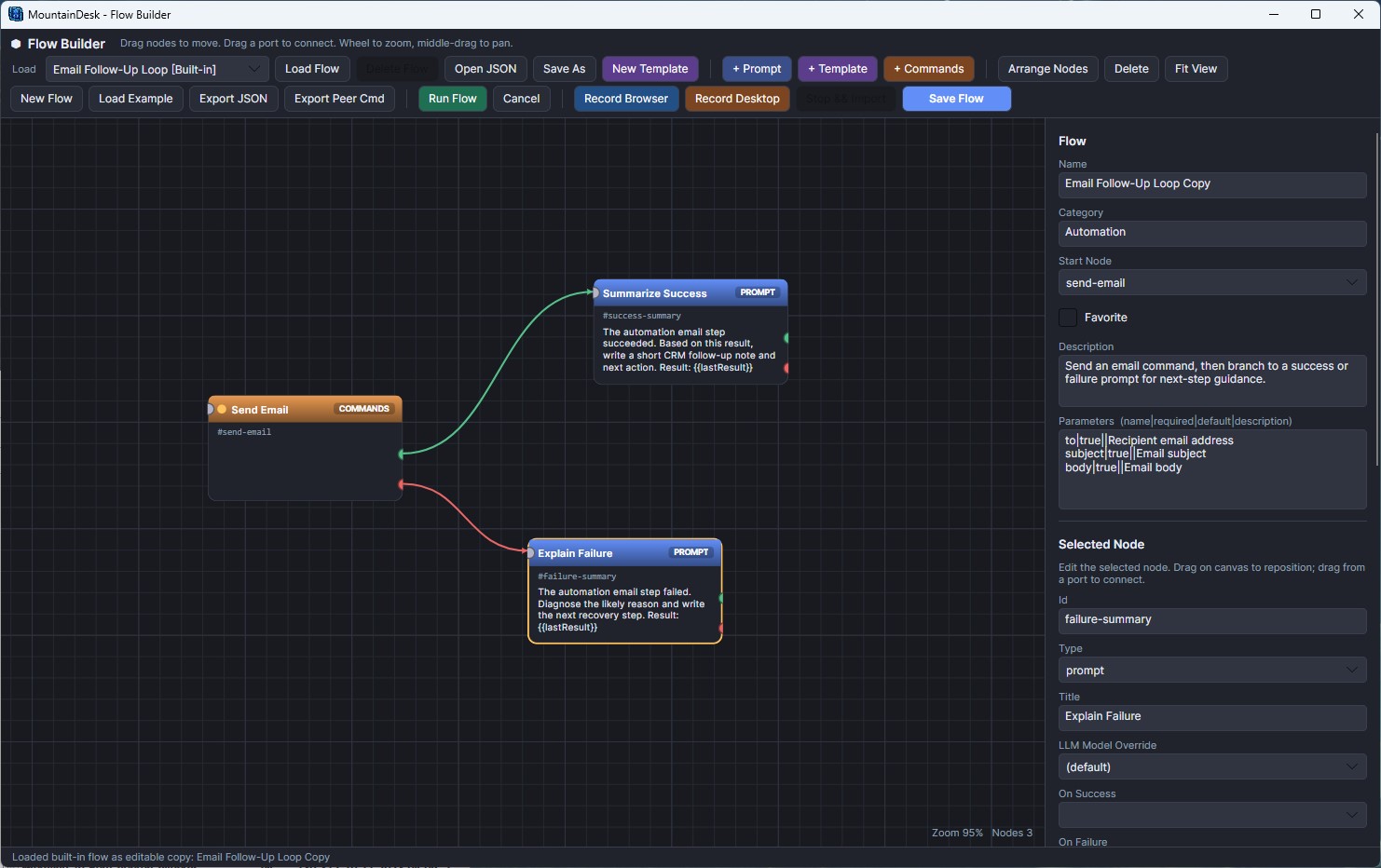Screen dimensions: 1381x868
Task: Click the #success-summary id text
Action: (x=641, y=316)
